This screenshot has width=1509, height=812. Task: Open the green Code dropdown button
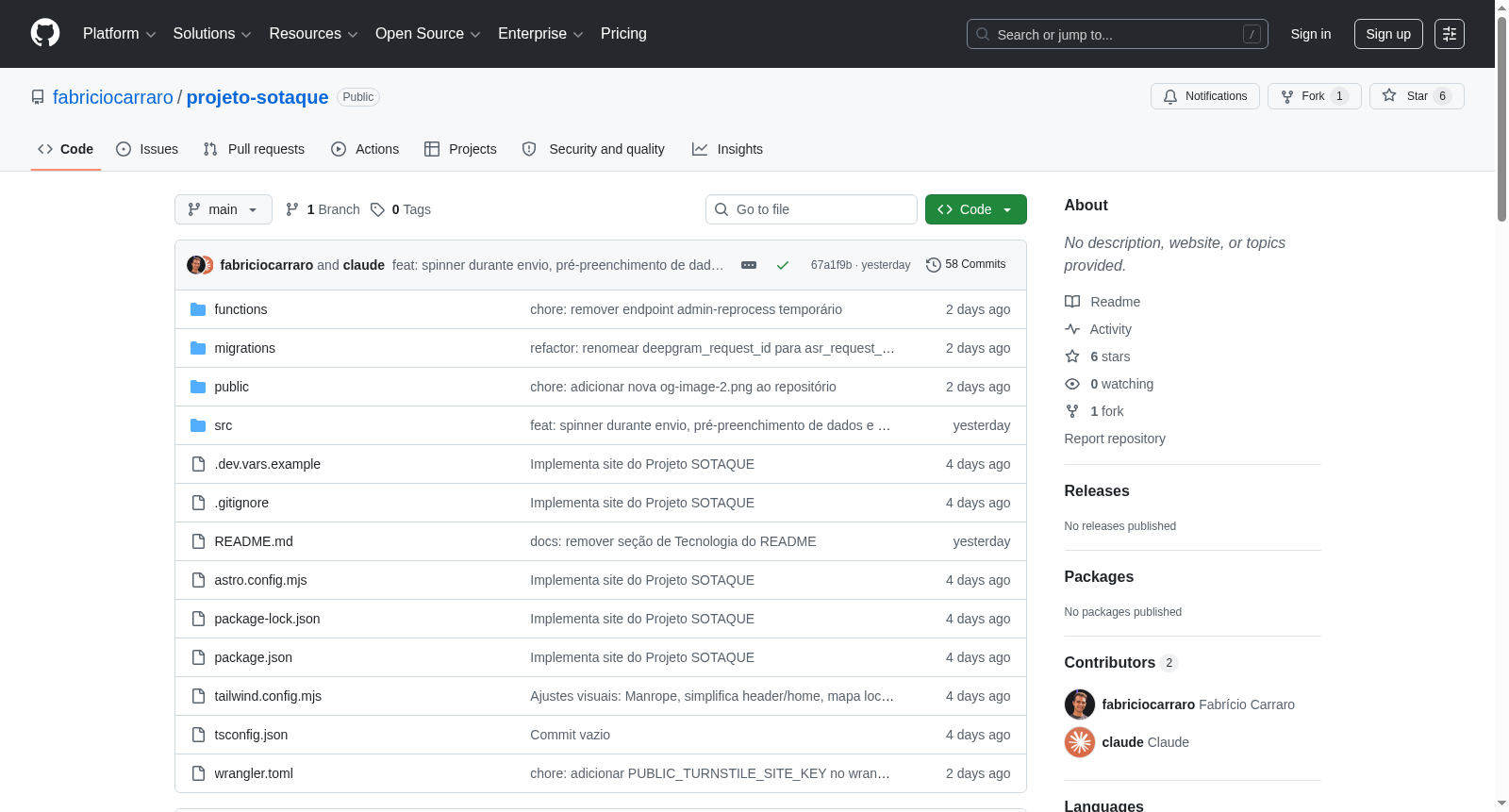pyautogui.click(x=976, y=209)
